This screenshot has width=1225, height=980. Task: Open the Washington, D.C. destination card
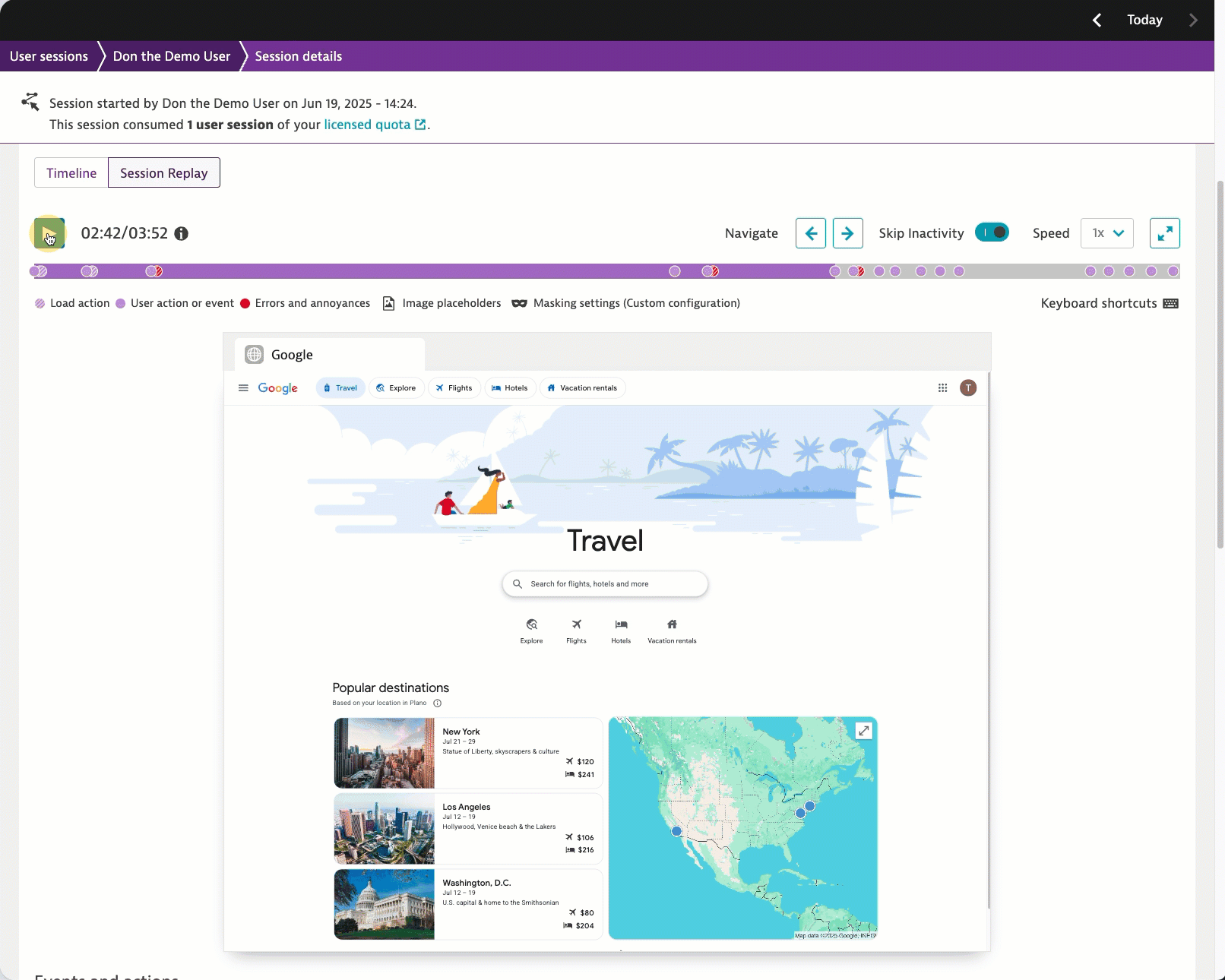[x=468, y=904]
